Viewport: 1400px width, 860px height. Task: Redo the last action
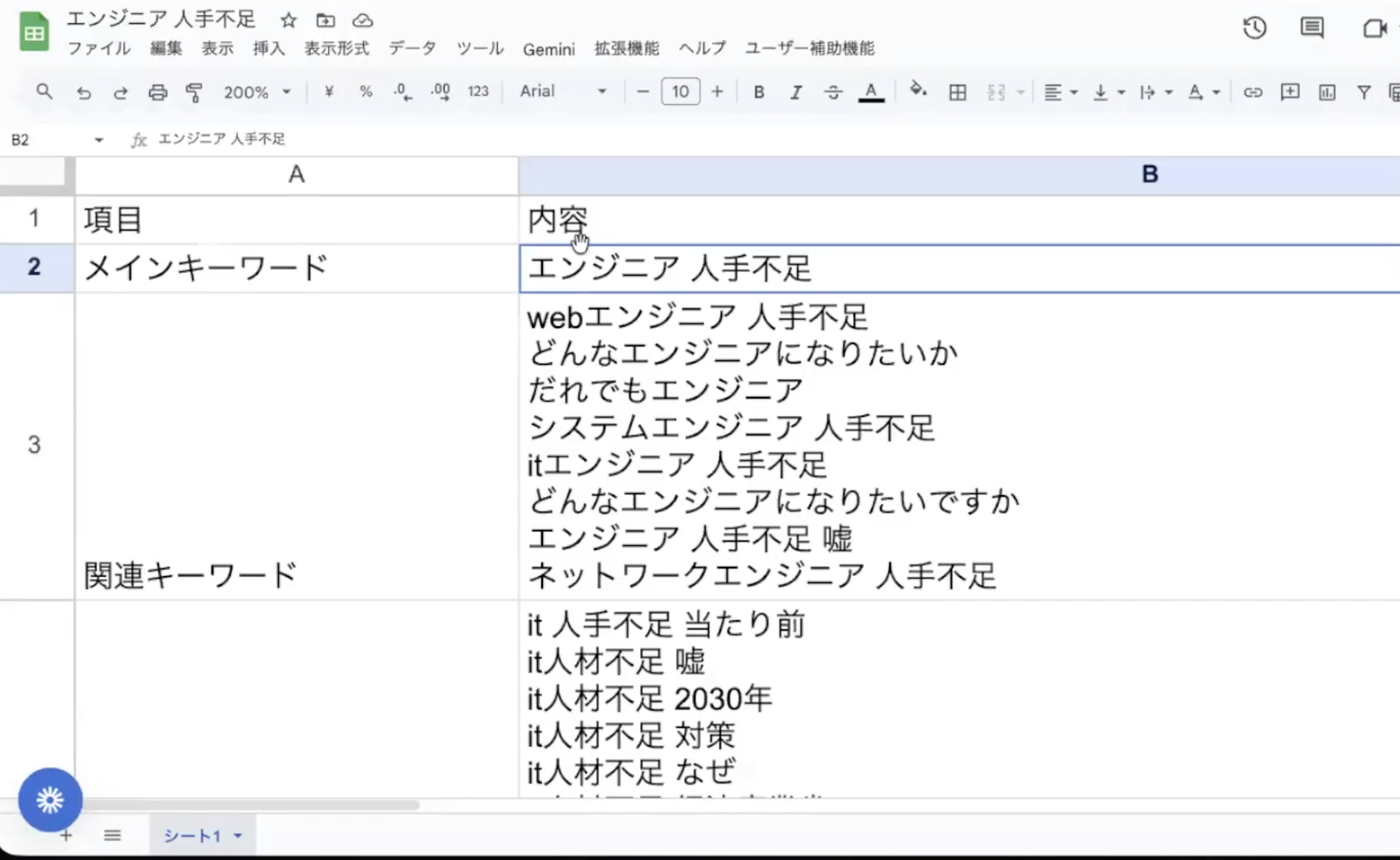click(120, 92)
